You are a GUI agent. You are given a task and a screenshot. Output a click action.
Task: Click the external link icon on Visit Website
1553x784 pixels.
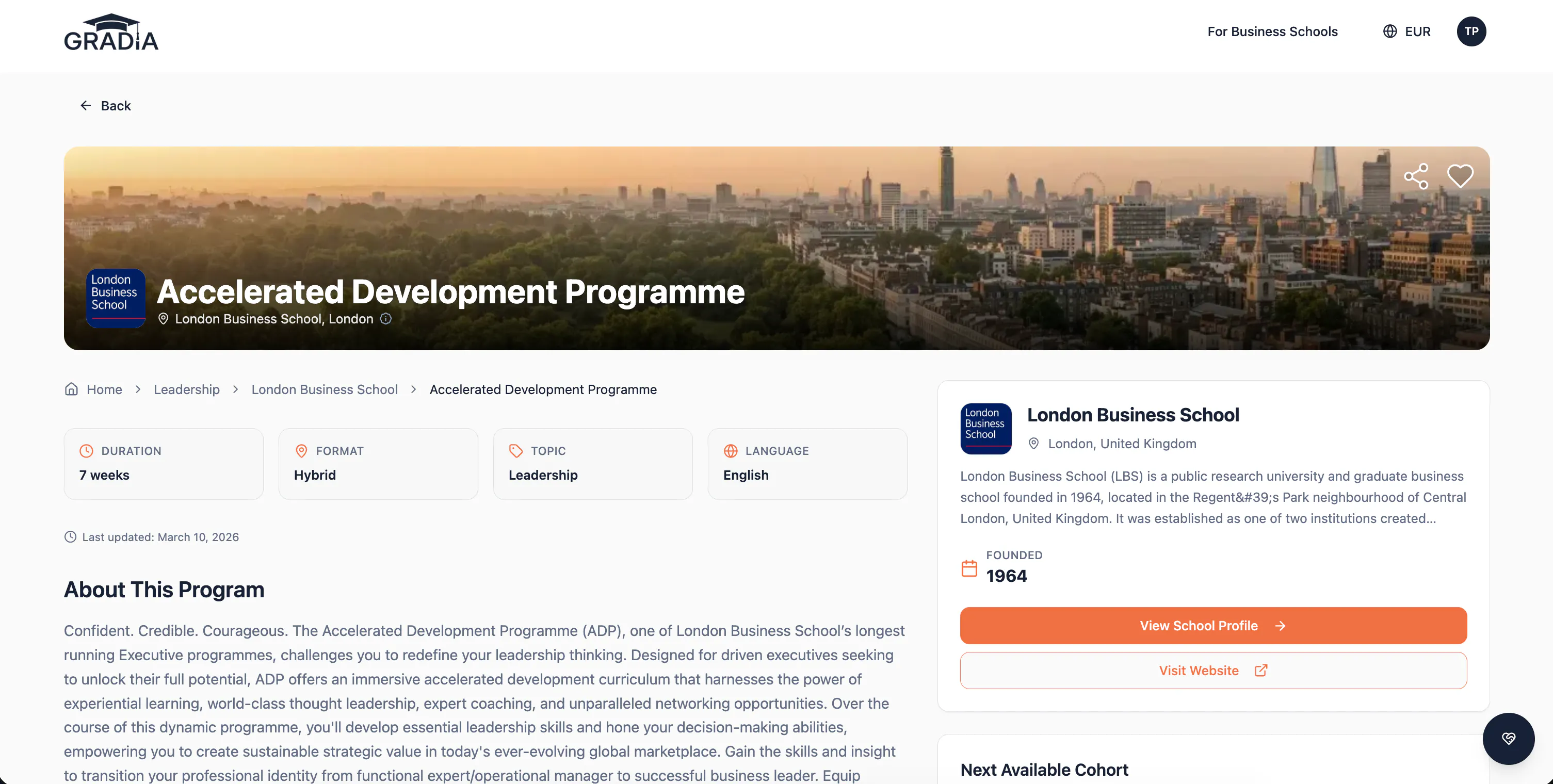tap(1260, 671)
